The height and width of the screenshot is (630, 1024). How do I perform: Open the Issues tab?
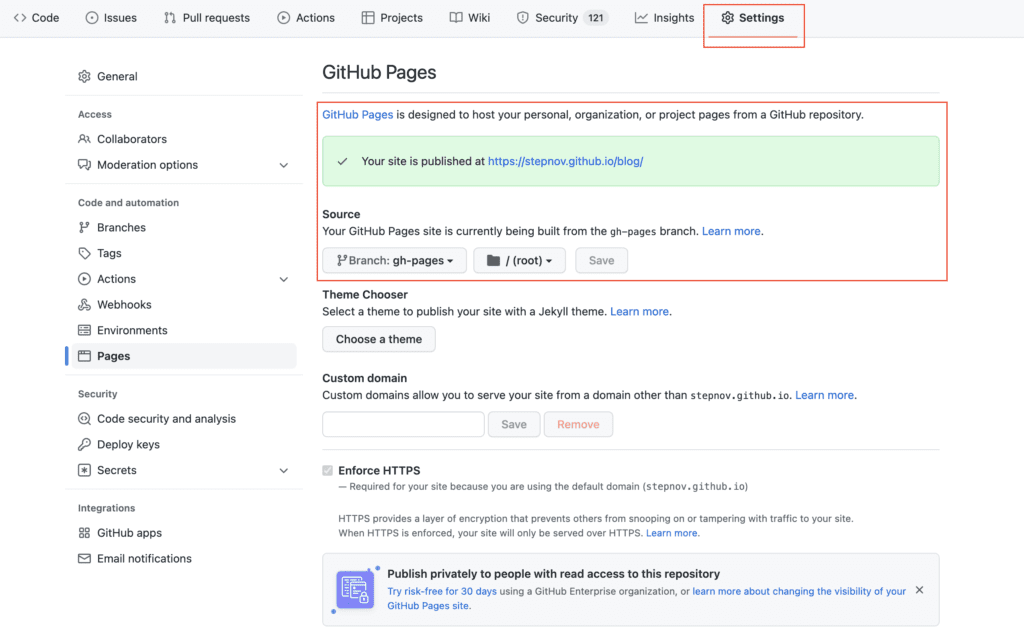(x=111, y=18)
